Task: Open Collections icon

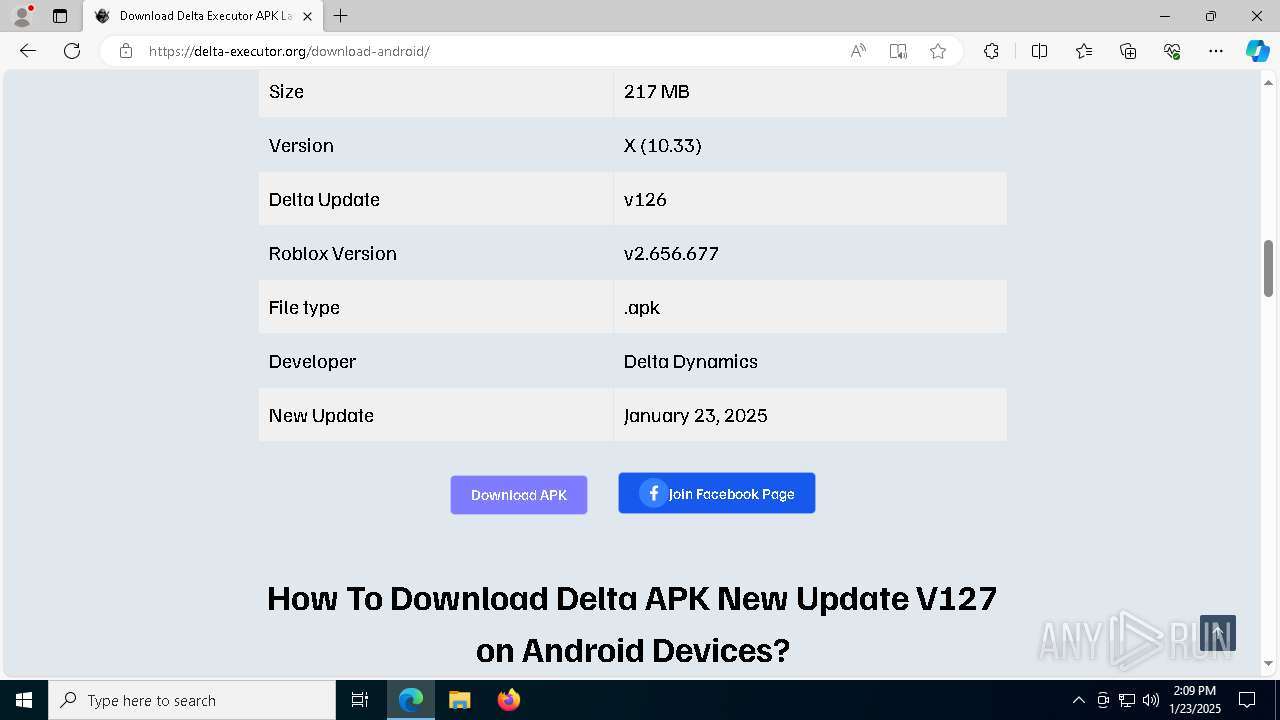Action: [1128, 51]
